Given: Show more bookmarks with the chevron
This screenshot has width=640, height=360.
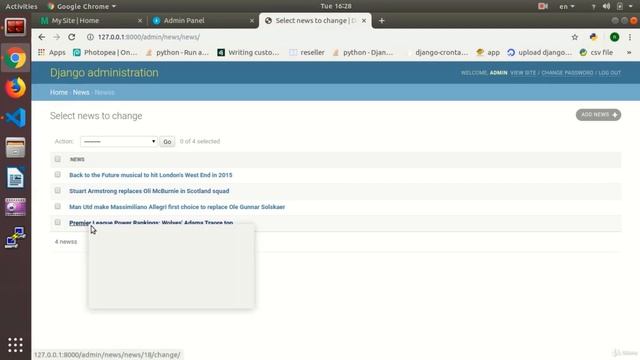Looking at the screenshot, I should click(x=629, y=52).
